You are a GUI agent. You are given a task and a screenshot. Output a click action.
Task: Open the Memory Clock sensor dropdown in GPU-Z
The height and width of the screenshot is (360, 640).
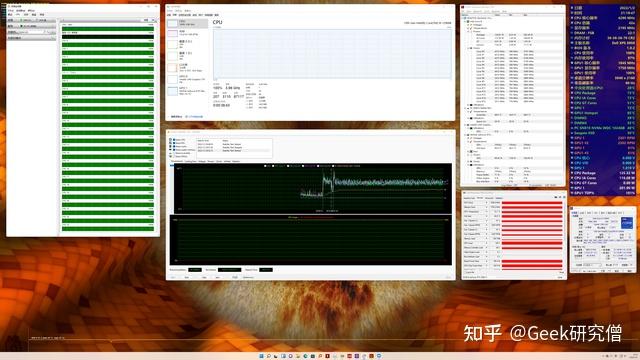click(x=487, y=207)
